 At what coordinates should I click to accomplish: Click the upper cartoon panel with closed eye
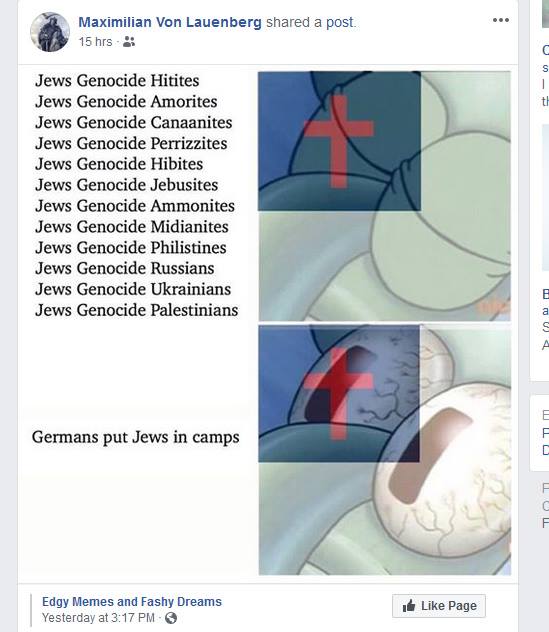point(384,196)
